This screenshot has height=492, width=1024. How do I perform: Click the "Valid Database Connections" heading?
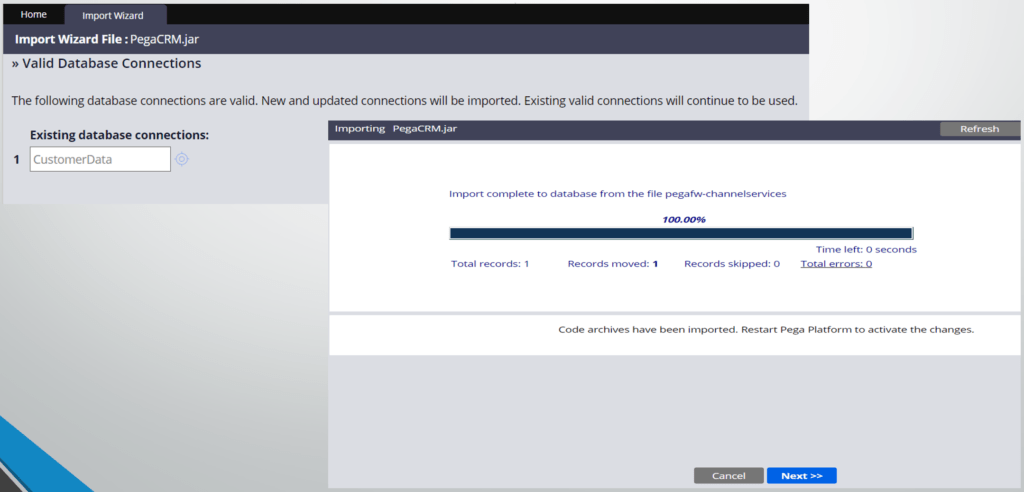pyautogui.click(x=106, y=63)
